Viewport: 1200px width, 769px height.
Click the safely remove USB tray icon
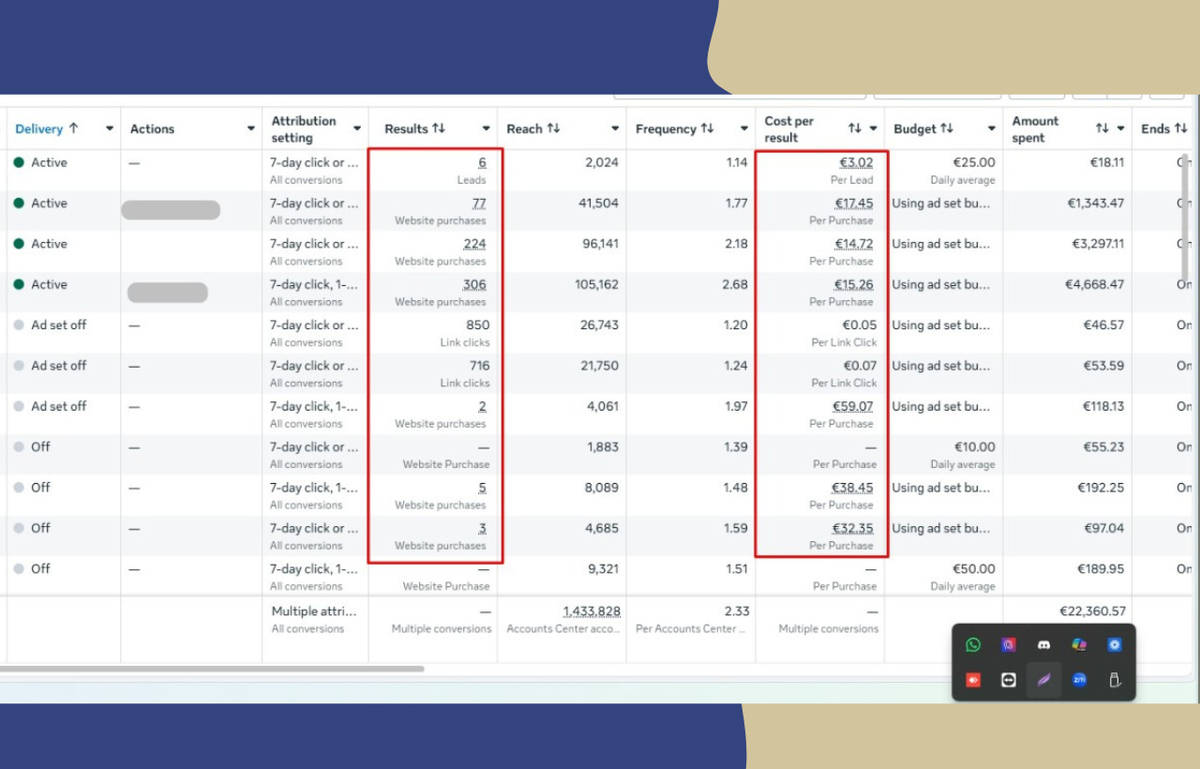[x=1115, y=680]
